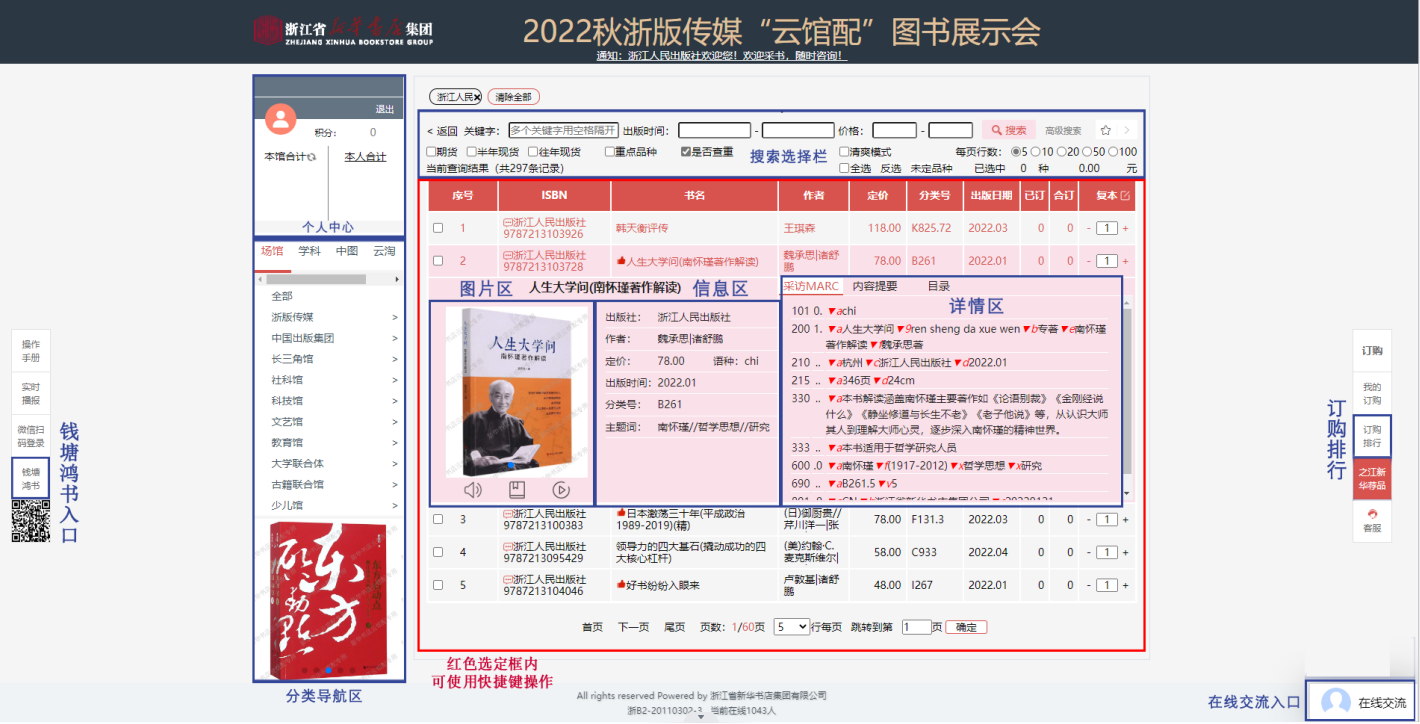This screenshot has height=724, width=1420.
Task: Click the Zhejiang Xinhua Bookstore Group logo
Action: [343, 30]
